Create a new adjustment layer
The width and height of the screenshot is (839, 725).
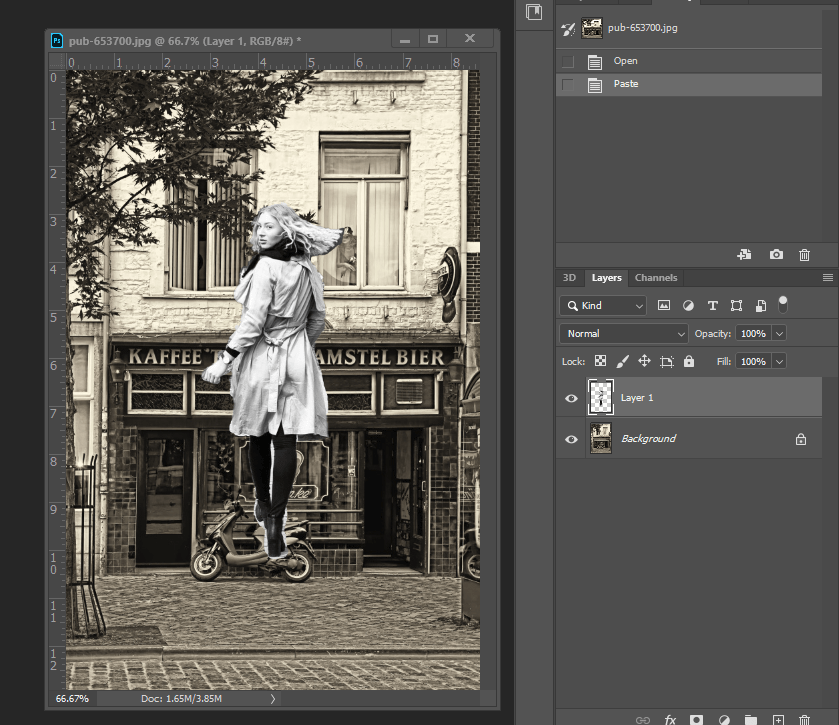click(723, 719)
